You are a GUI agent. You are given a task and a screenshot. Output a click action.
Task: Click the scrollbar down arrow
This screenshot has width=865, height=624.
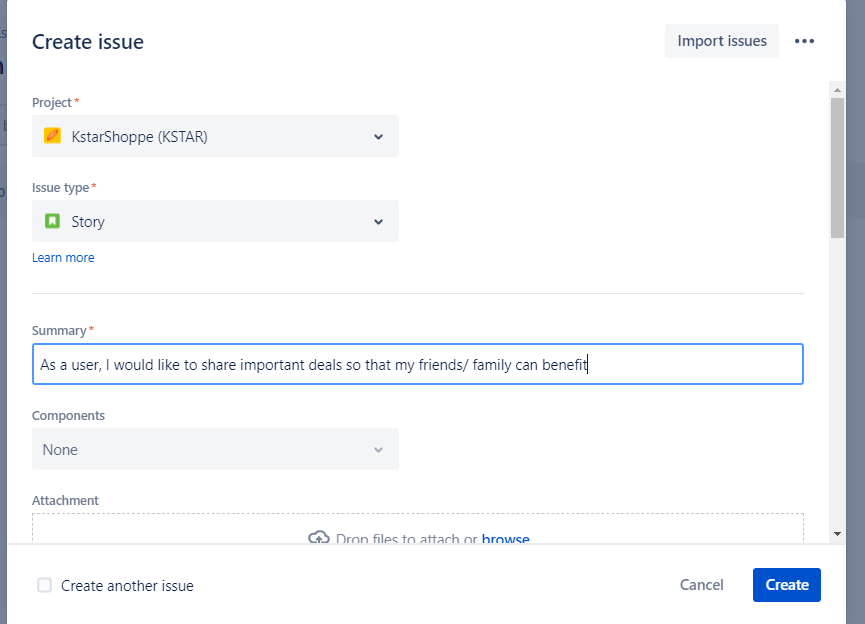point(837,534)
